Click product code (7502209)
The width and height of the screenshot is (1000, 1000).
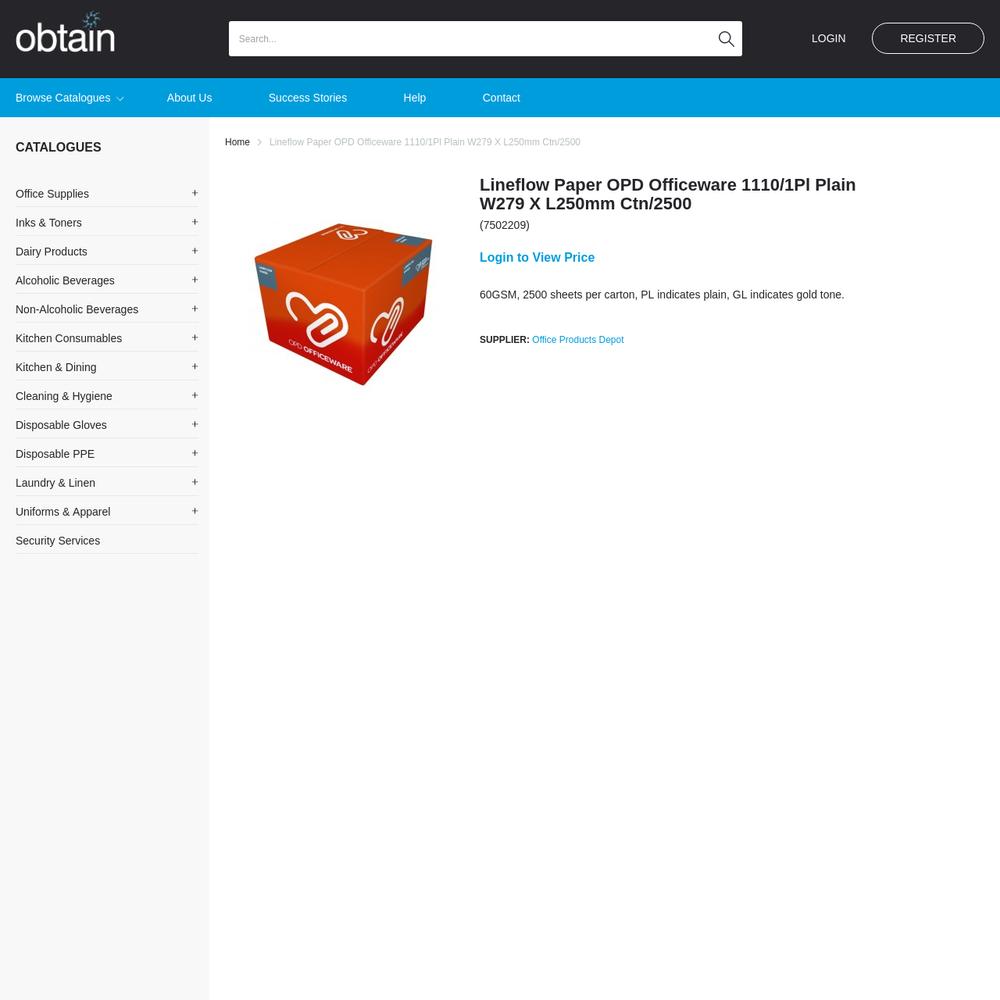click(504, 225)
